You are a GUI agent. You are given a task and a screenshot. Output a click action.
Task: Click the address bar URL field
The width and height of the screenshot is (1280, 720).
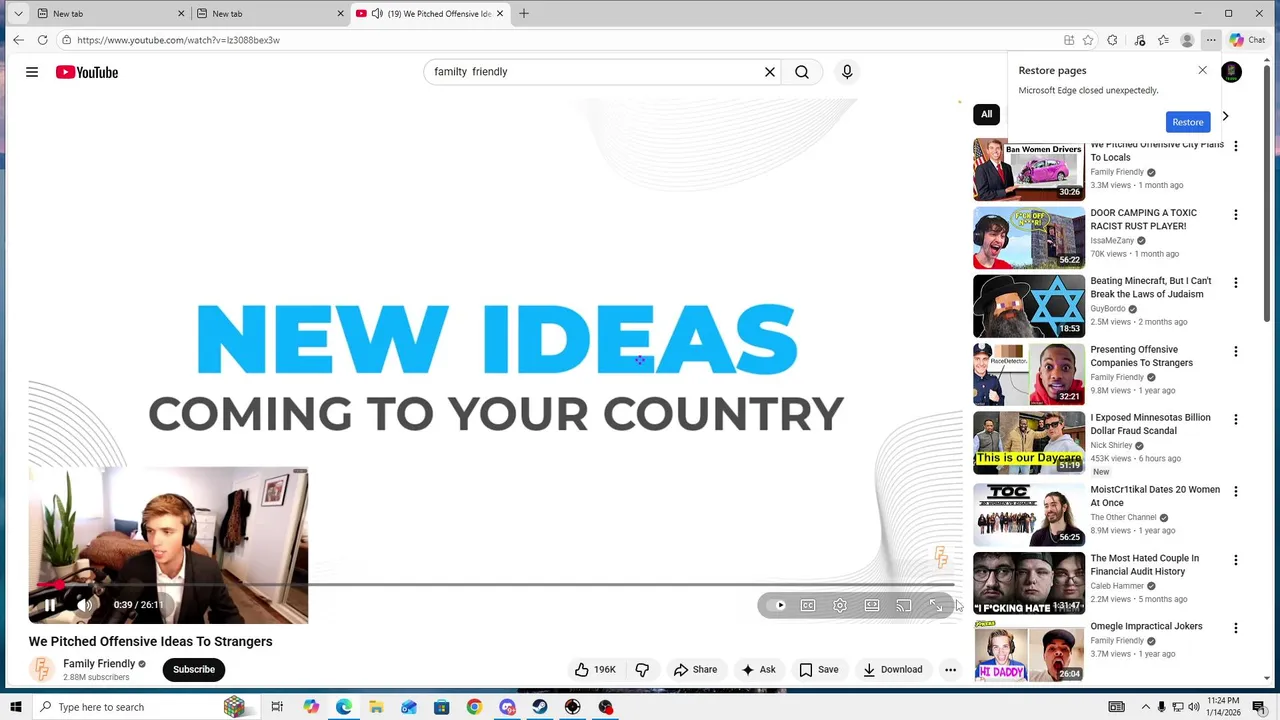560,40
